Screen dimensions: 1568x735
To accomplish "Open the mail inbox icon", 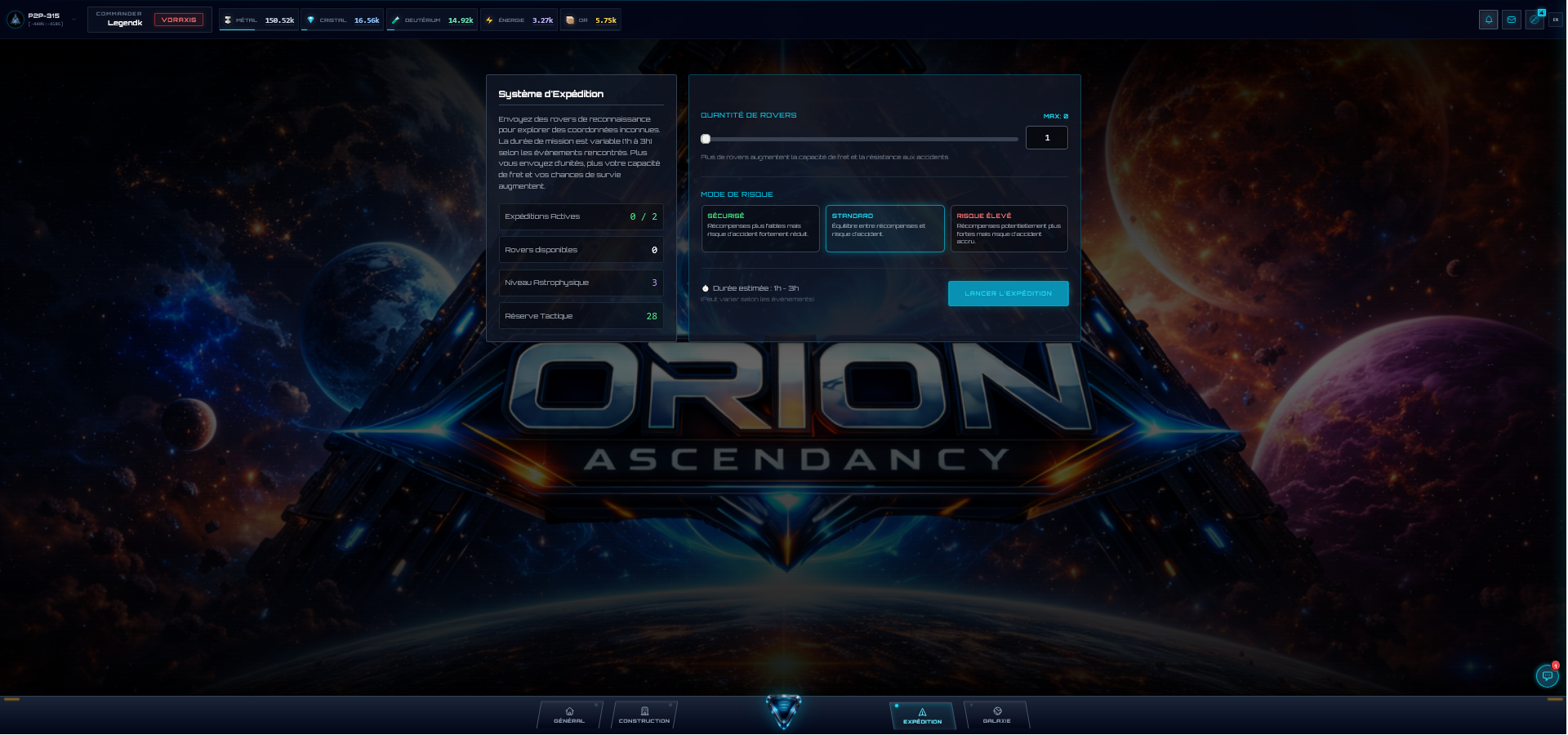I will (1511, 20).
